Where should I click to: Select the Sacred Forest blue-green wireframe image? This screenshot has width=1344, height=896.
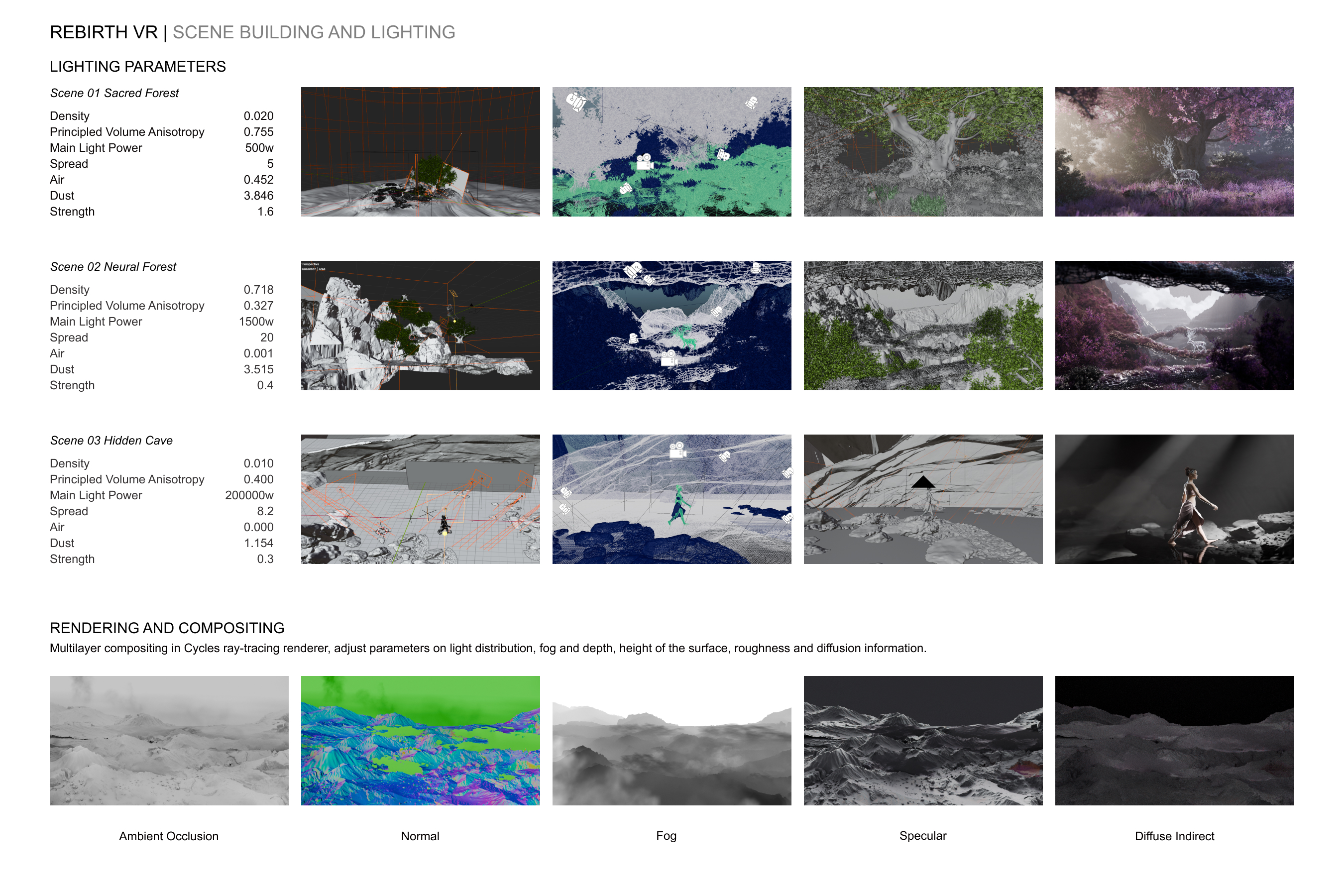pos(672,151)
